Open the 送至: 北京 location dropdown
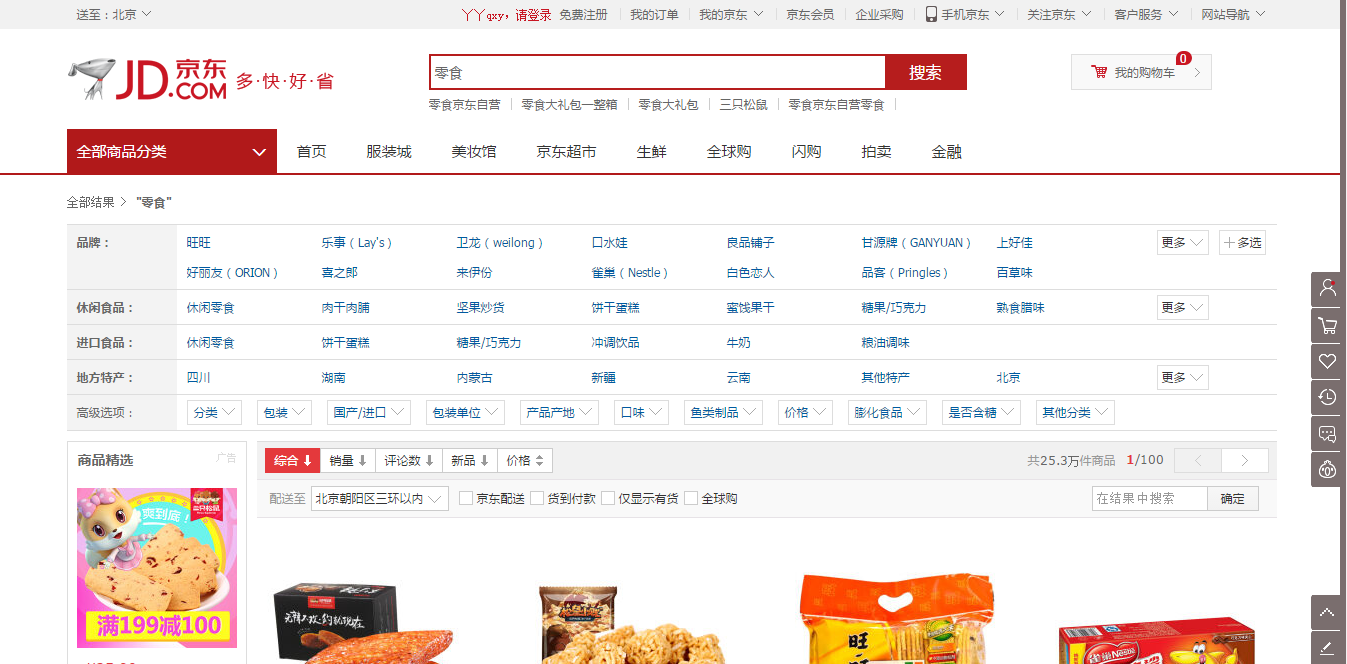1347x664 pixels. click(x=114, y=14)
